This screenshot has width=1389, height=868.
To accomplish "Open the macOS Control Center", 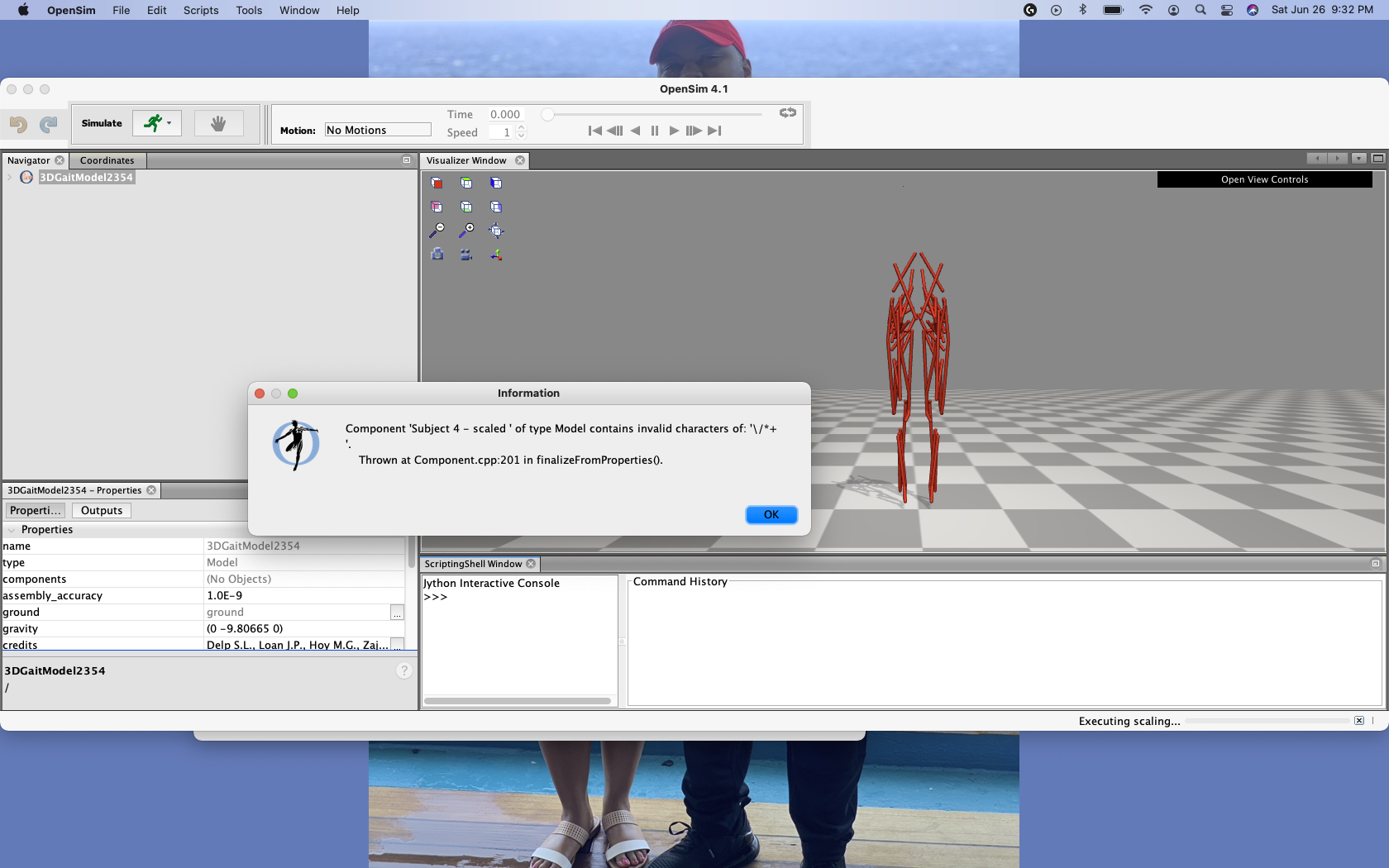I will pos(1227,10).
